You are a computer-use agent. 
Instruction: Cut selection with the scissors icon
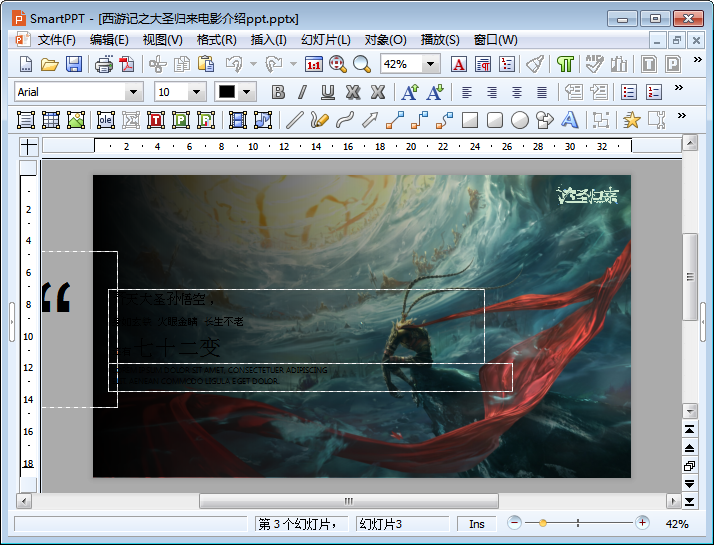click(158, 64)
